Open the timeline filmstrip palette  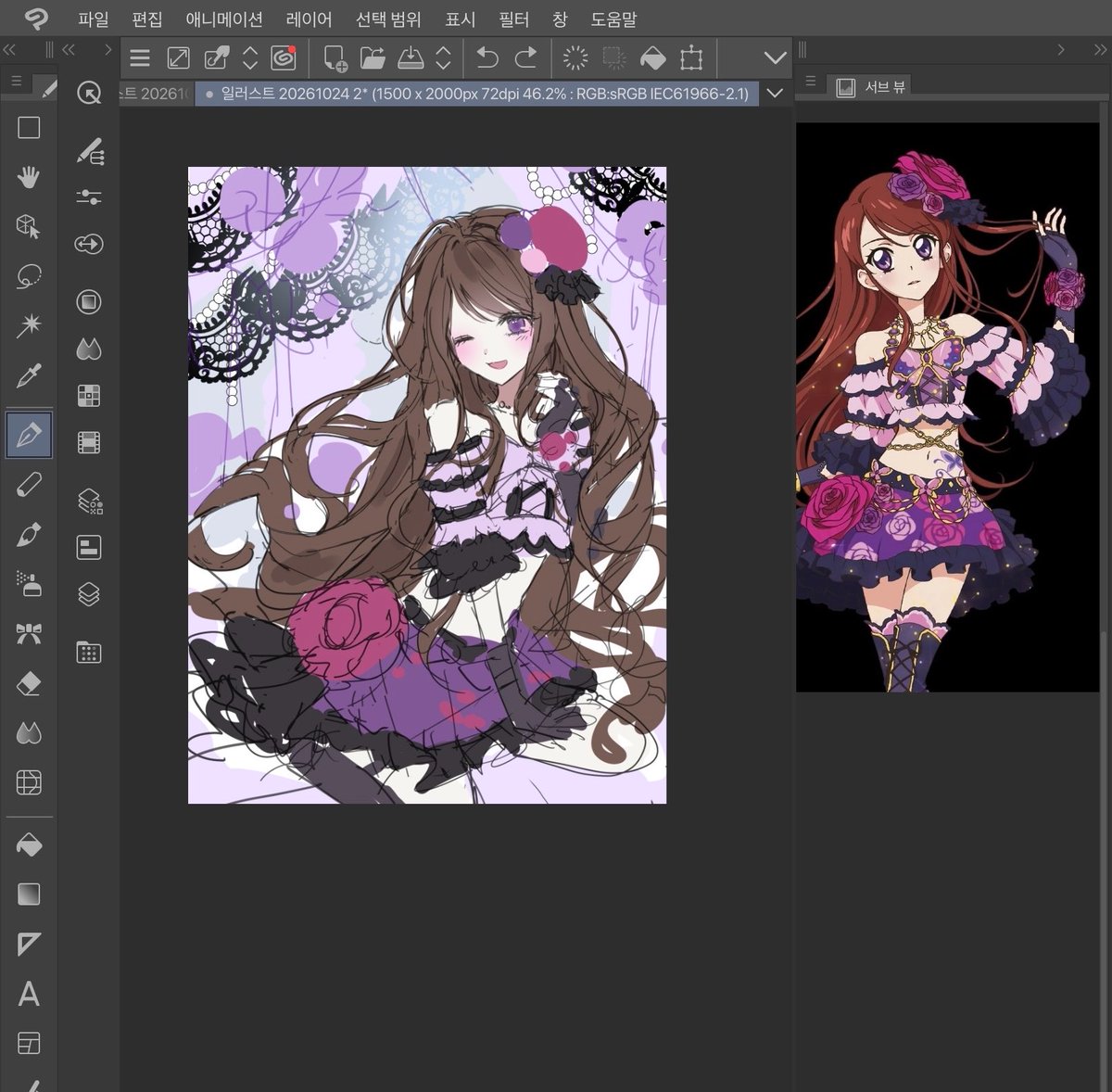click(89, 443)
